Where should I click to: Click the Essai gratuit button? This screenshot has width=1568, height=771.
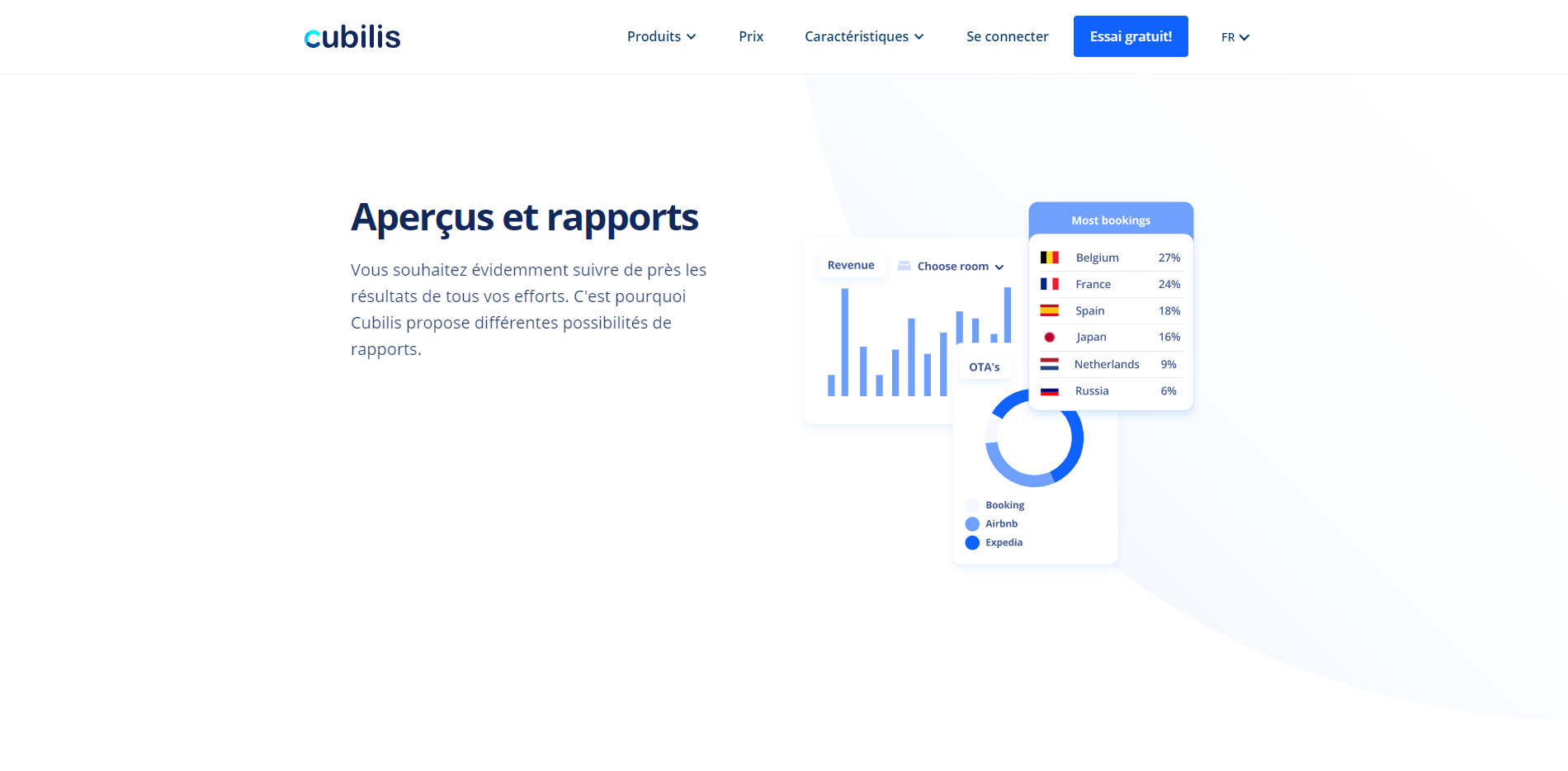pos(1130,36)
